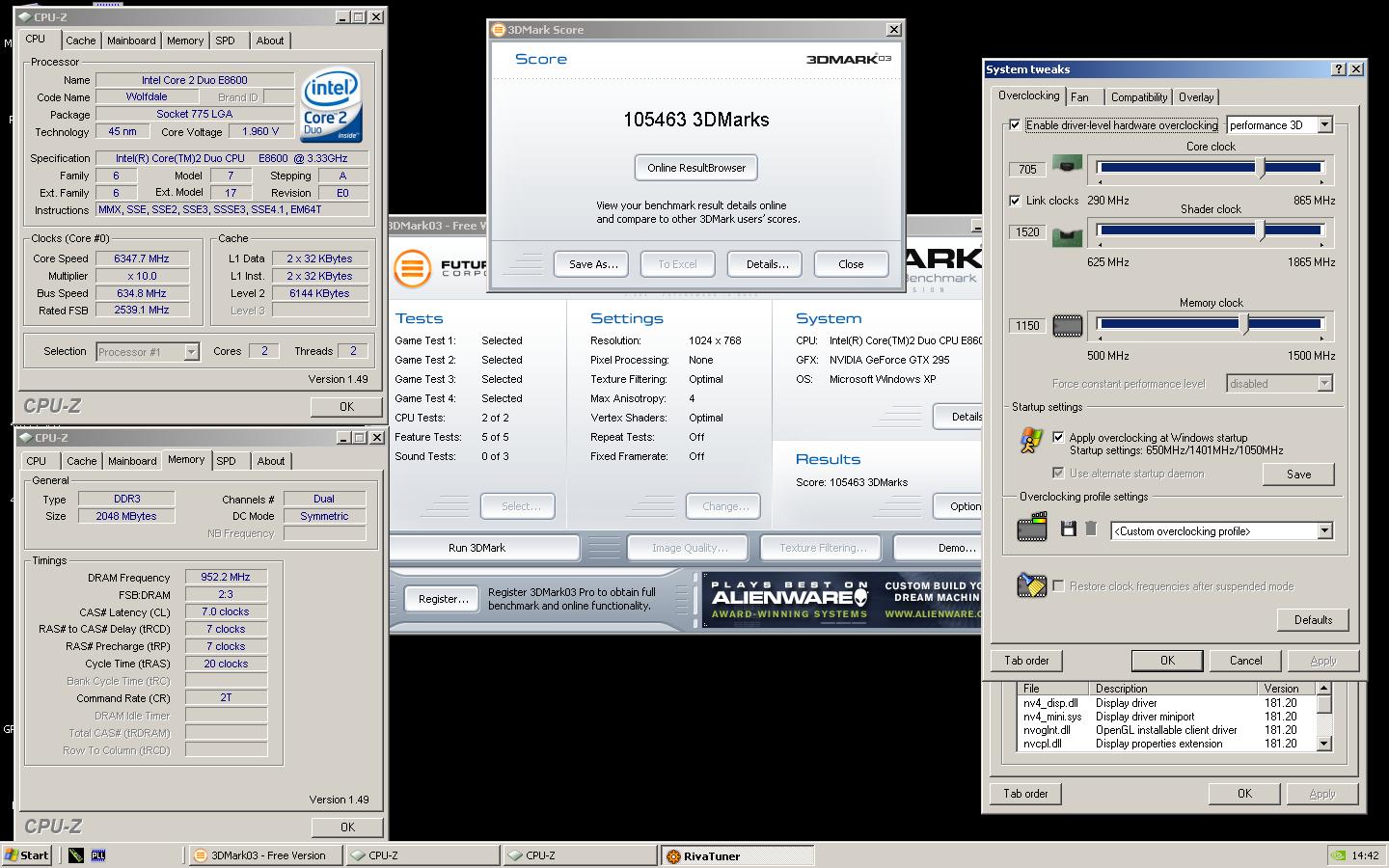Click Save button under Startup settings

[x=1298, y=475]
